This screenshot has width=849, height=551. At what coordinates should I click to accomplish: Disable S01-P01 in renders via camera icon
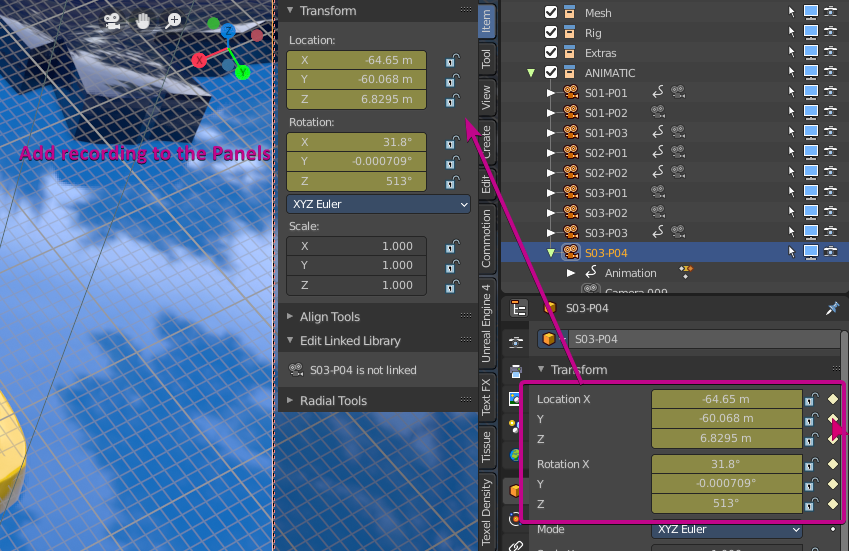(831, 91)
